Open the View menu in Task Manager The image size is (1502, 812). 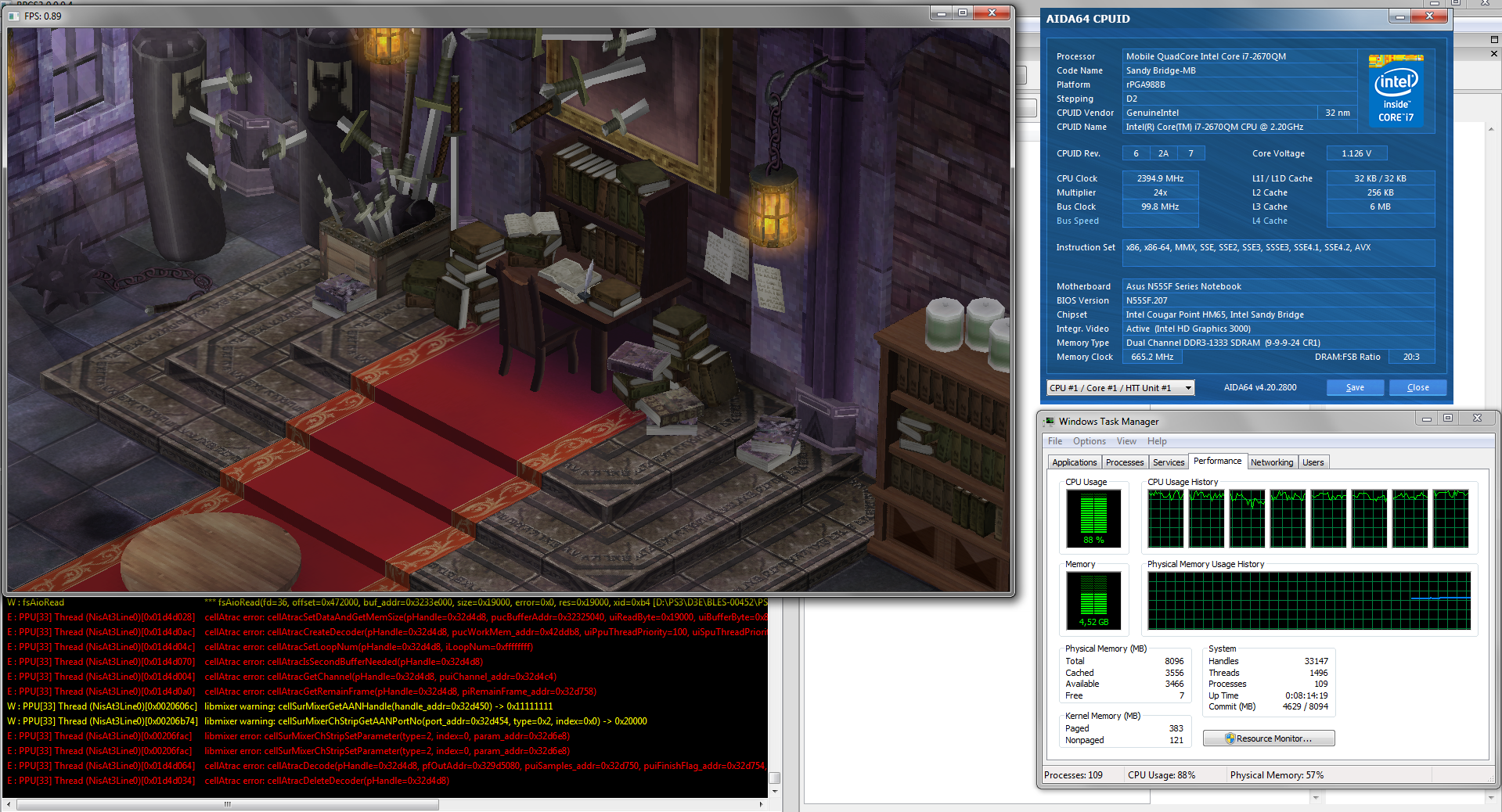pyautogui.click(x=1126, y=441)
